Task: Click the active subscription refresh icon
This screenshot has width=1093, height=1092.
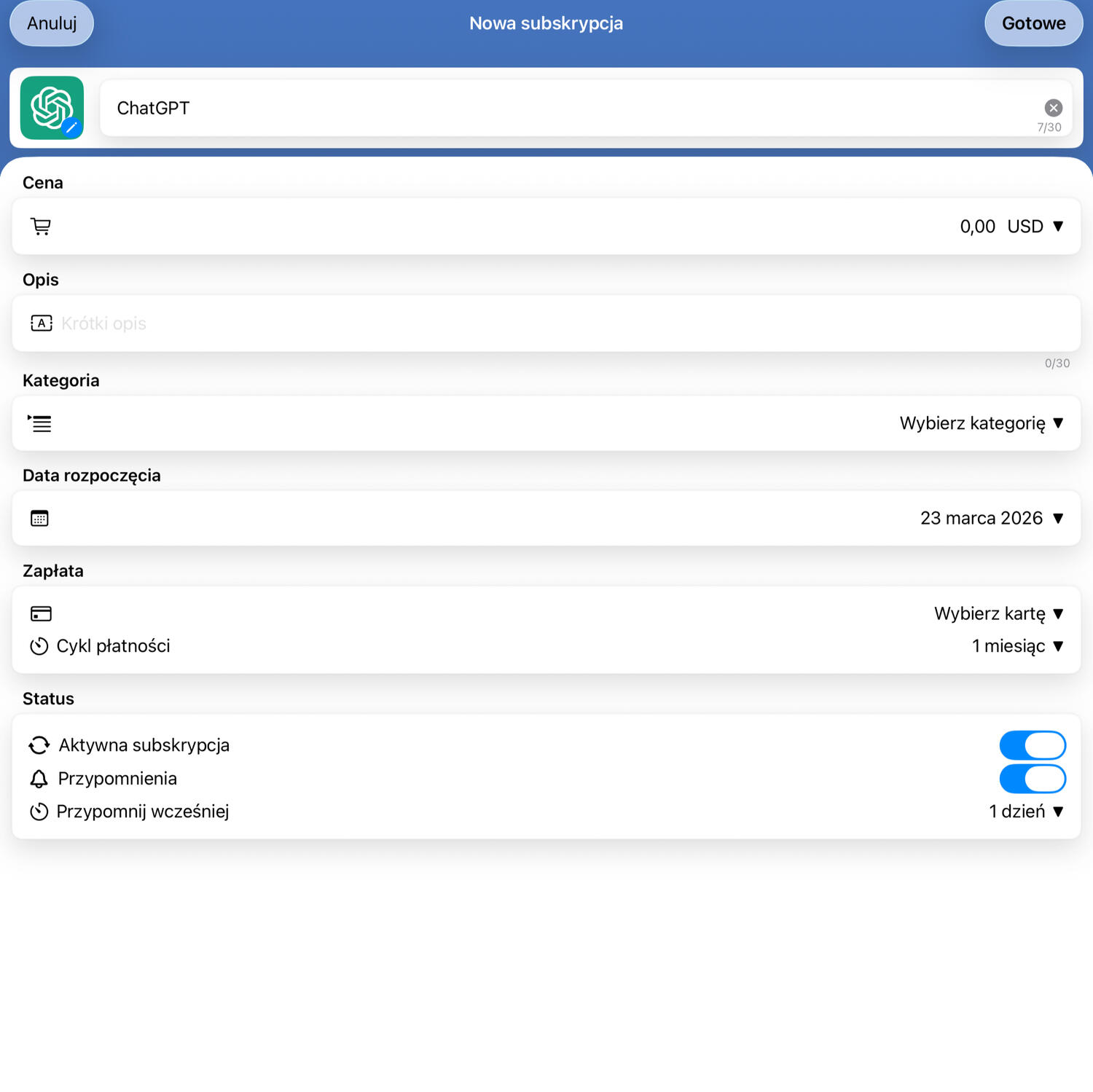Action: [x=39, y=745]
